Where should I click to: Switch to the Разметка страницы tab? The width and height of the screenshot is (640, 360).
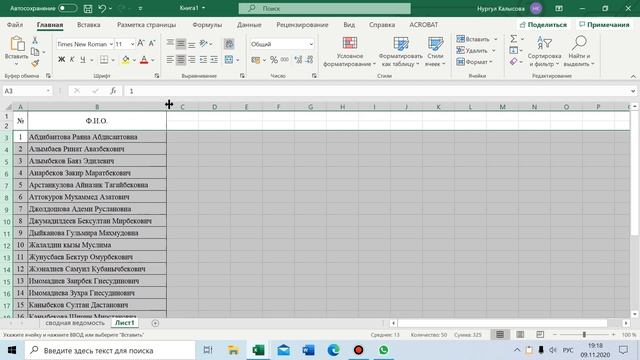coord(147,24)
